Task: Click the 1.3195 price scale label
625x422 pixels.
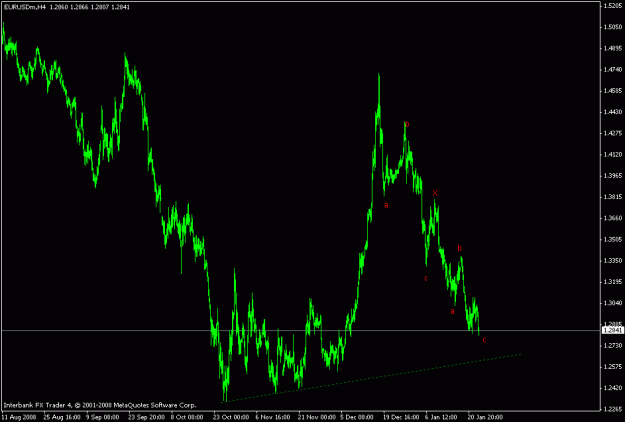Action: point(612,282)
